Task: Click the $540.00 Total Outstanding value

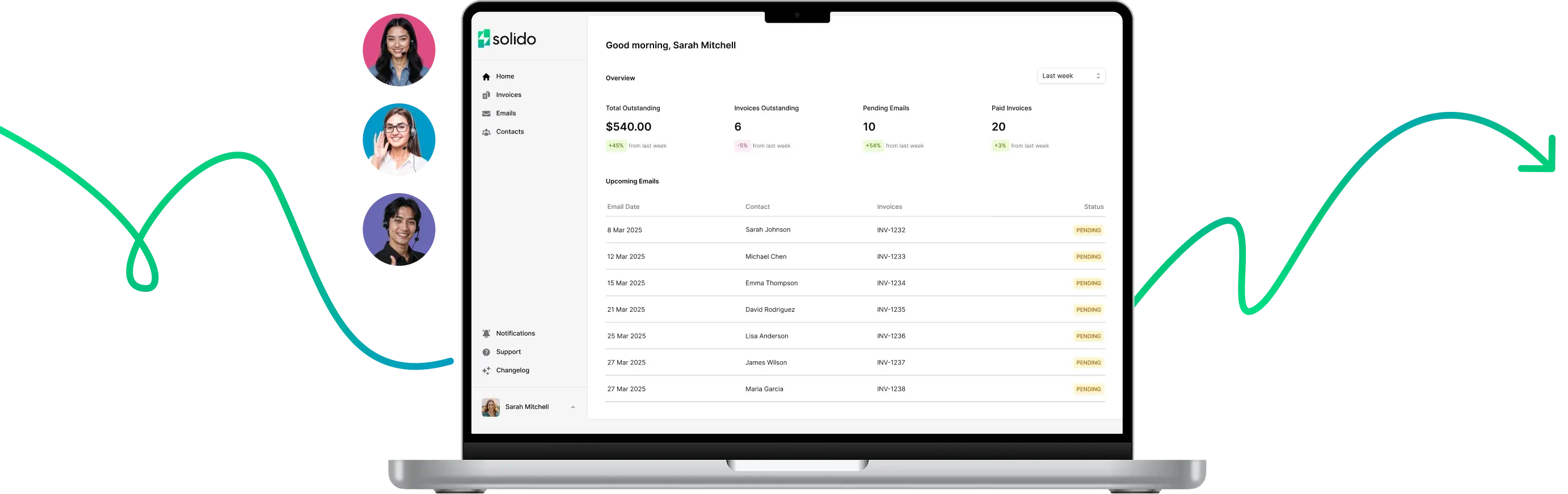Action: tap(628, 127)
